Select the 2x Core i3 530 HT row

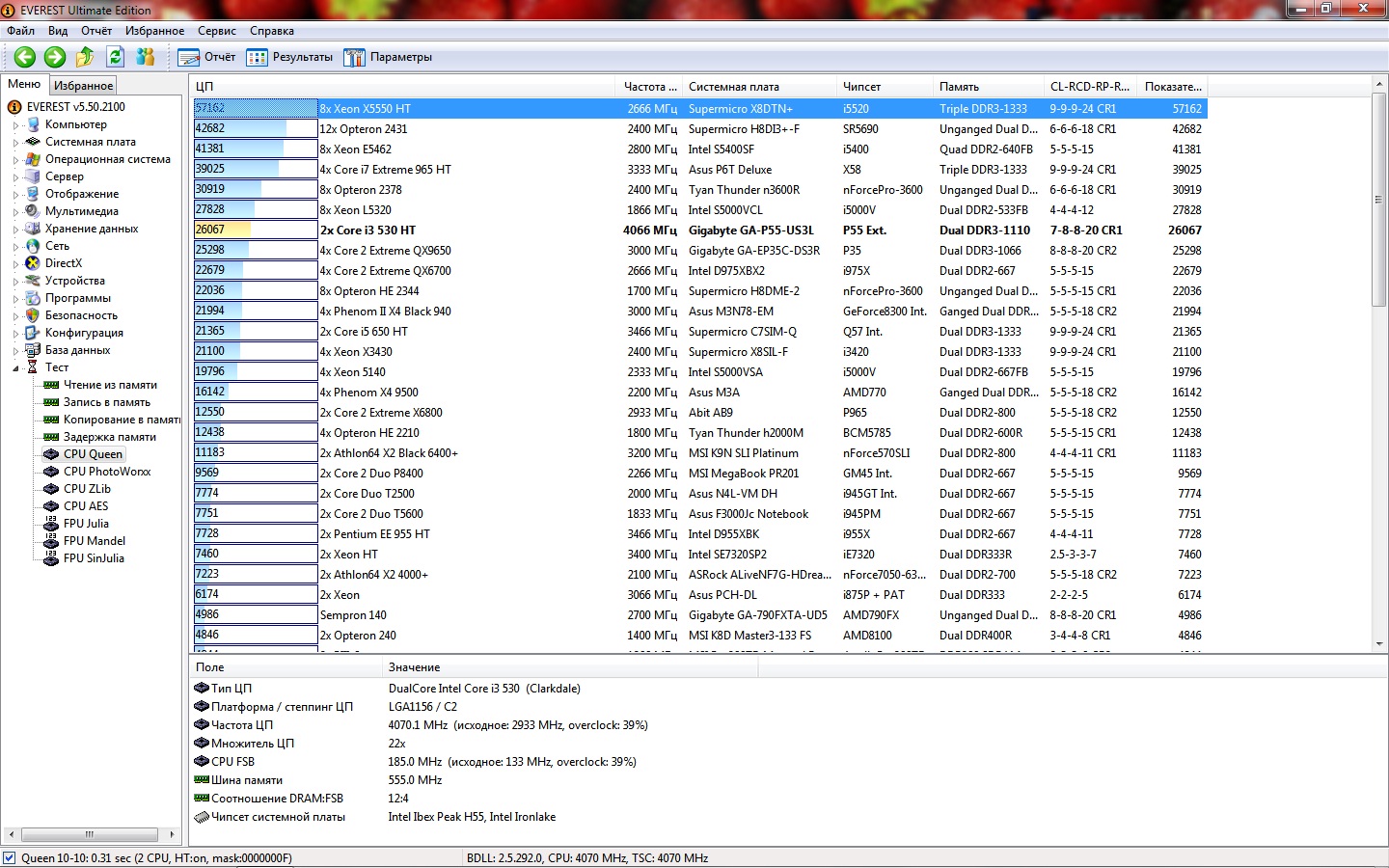pyautogui.click(x=699, y=230)
